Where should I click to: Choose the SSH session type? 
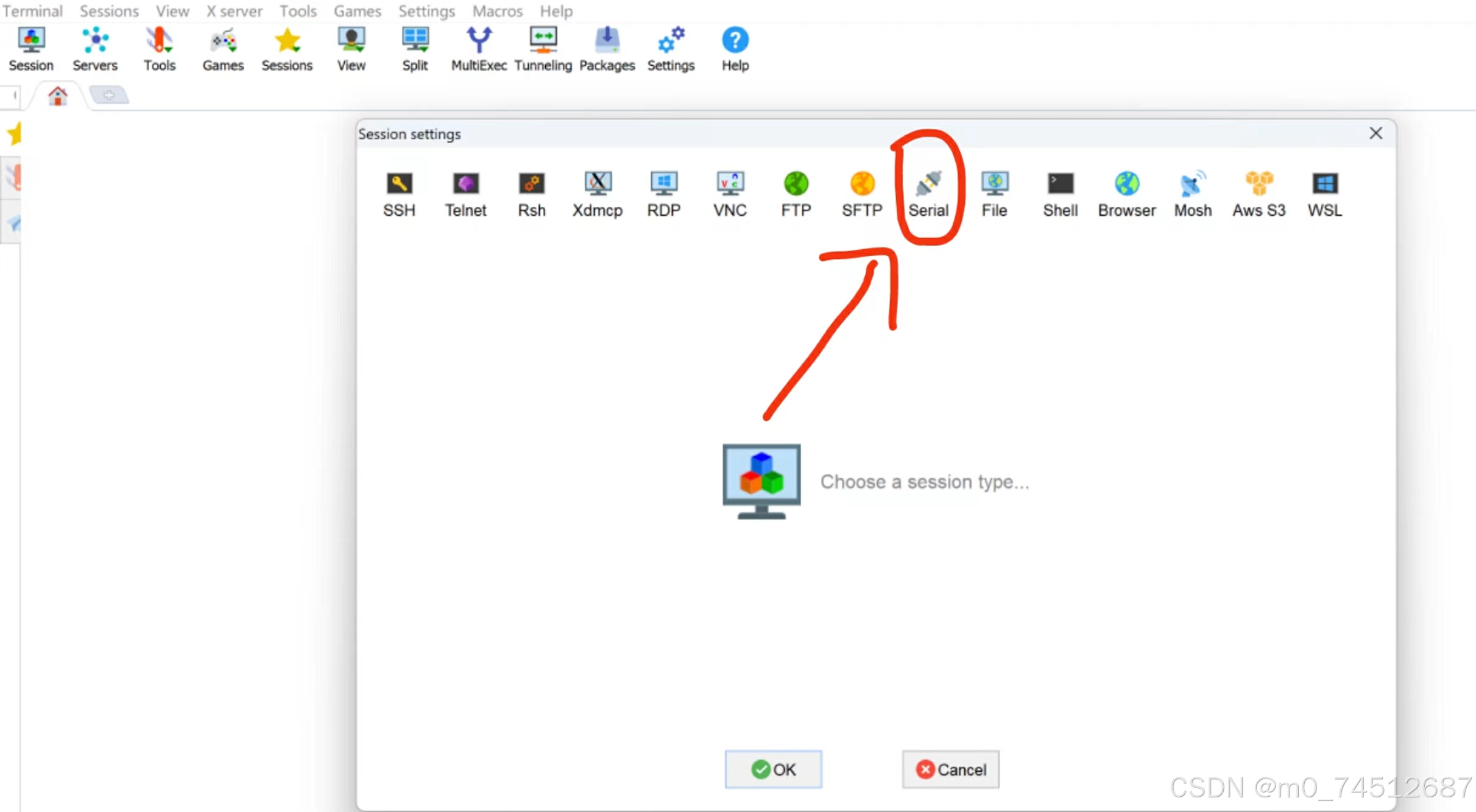point(399,194)
